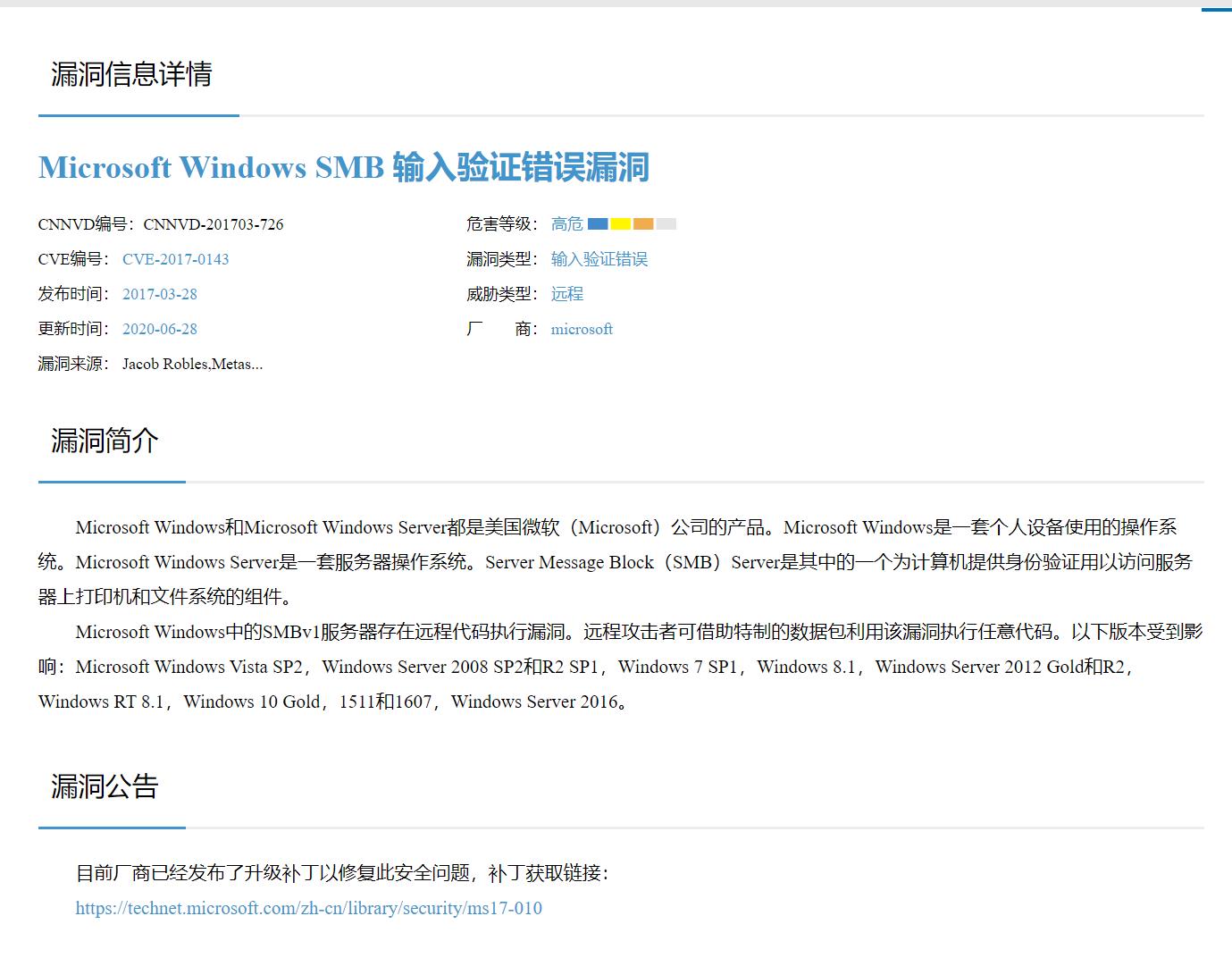
Task: Click the 远程 threat type link
Action: [x=566, y=294]
